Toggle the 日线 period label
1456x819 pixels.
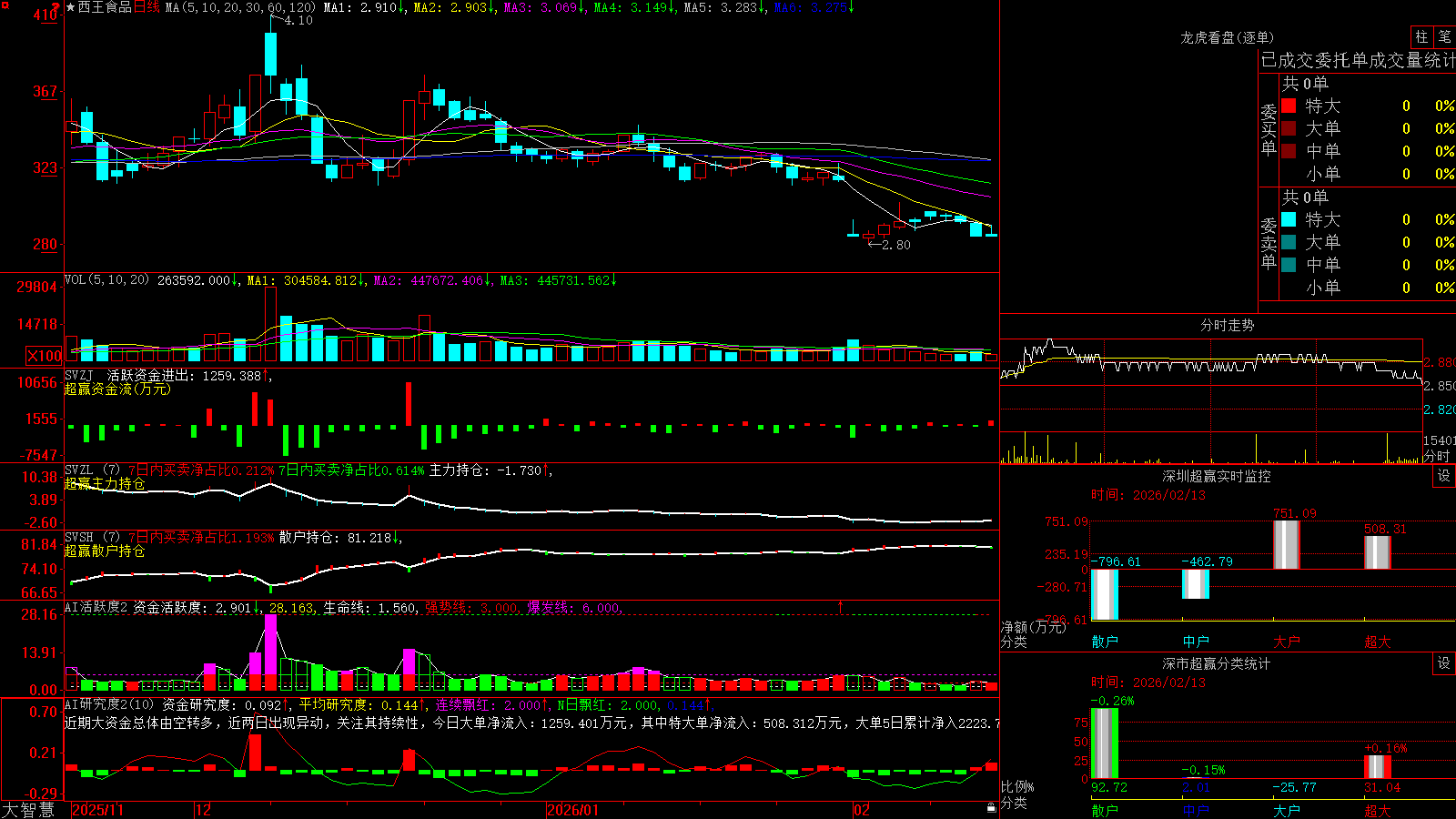(x=147, y=7)
